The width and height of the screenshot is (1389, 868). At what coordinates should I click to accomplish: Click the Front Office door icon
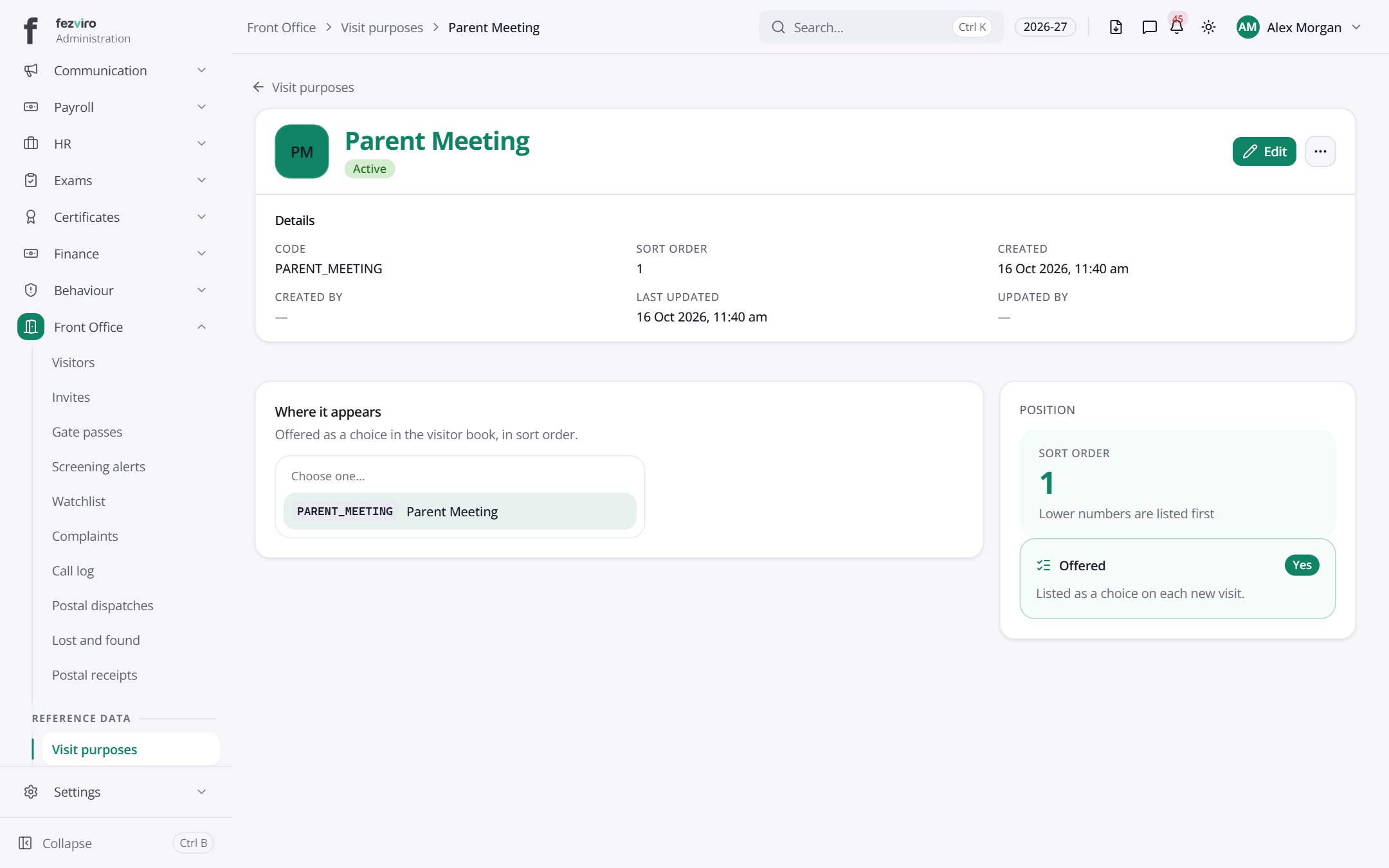tap(31, 327)
